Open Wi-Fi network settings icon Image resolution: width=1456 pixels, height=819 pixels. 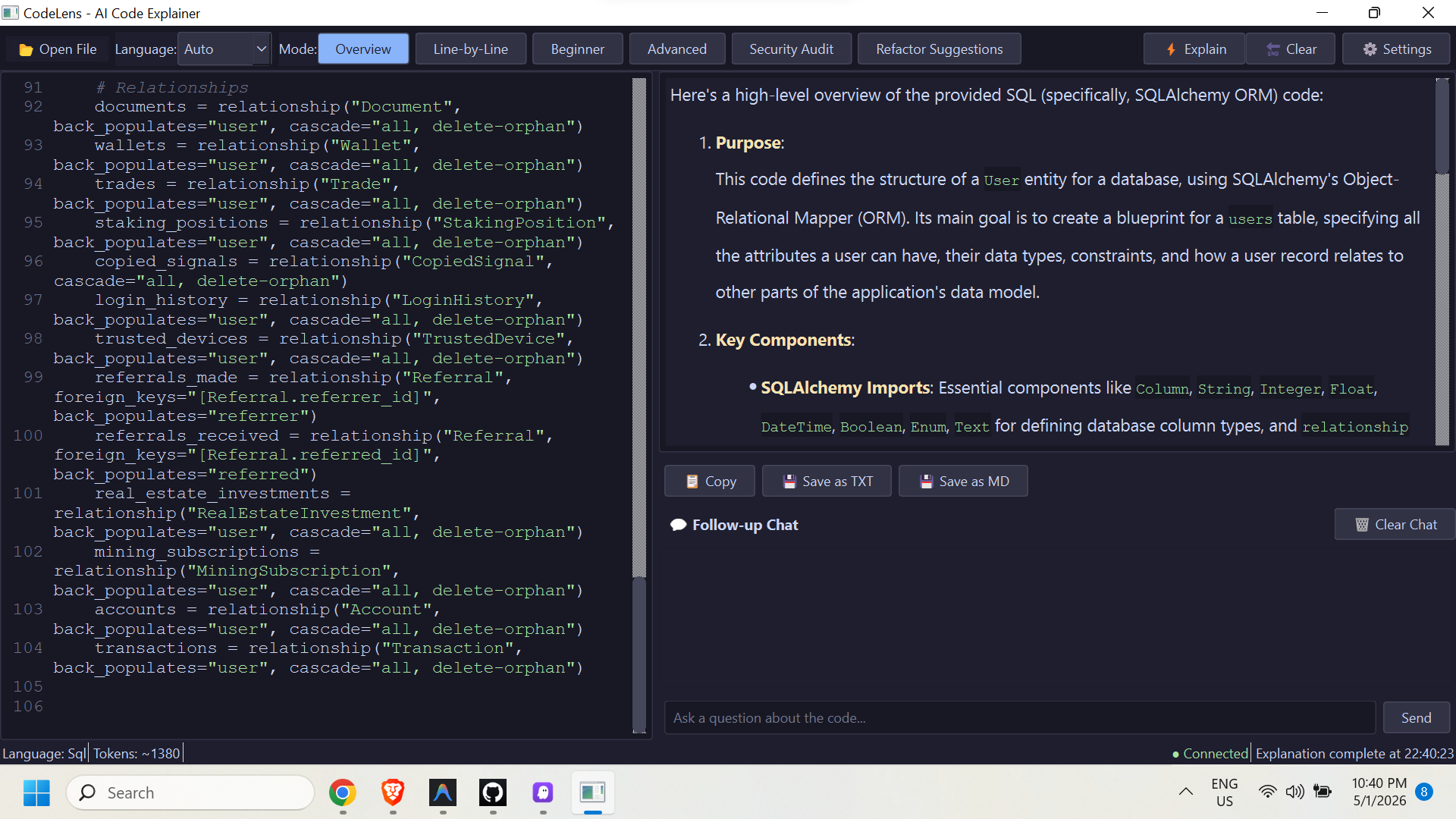[1267, 792]
